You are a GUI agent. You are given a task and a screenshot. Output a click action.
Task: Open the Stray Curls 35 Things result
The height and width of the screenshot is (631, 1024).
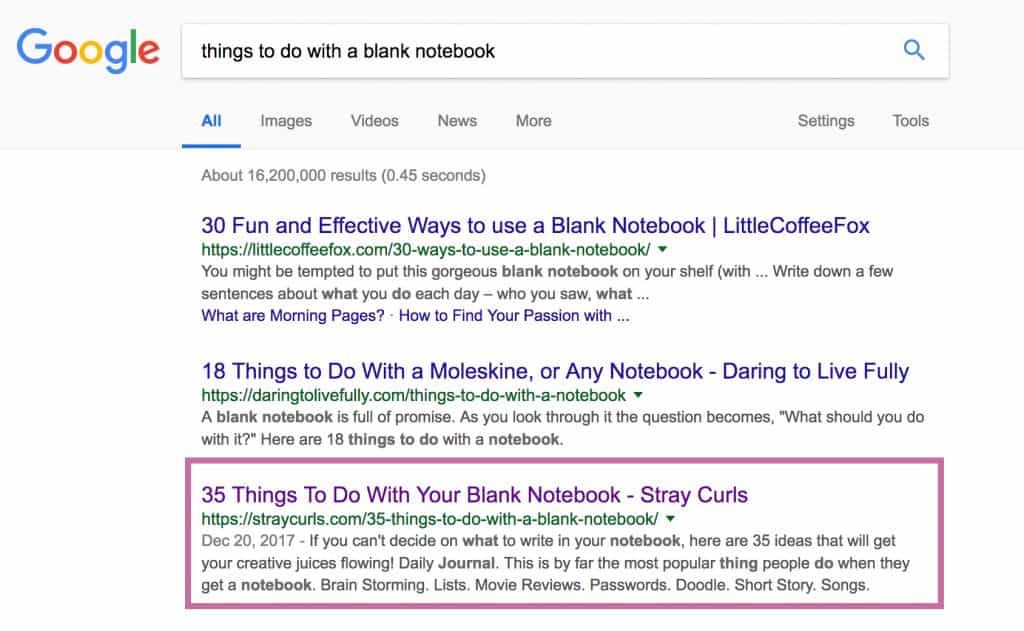[x=474, y=494]
